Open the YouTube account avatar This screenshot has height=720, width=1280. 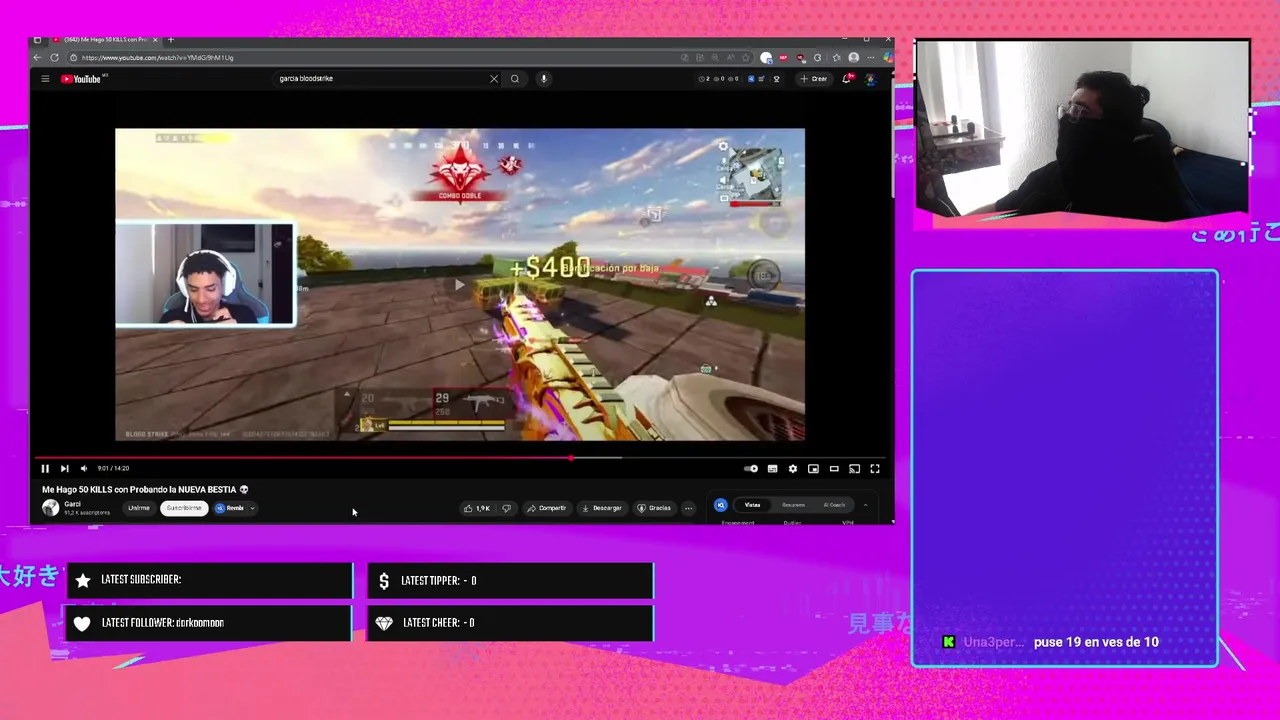pyautogui.click(x=871, y=79)
